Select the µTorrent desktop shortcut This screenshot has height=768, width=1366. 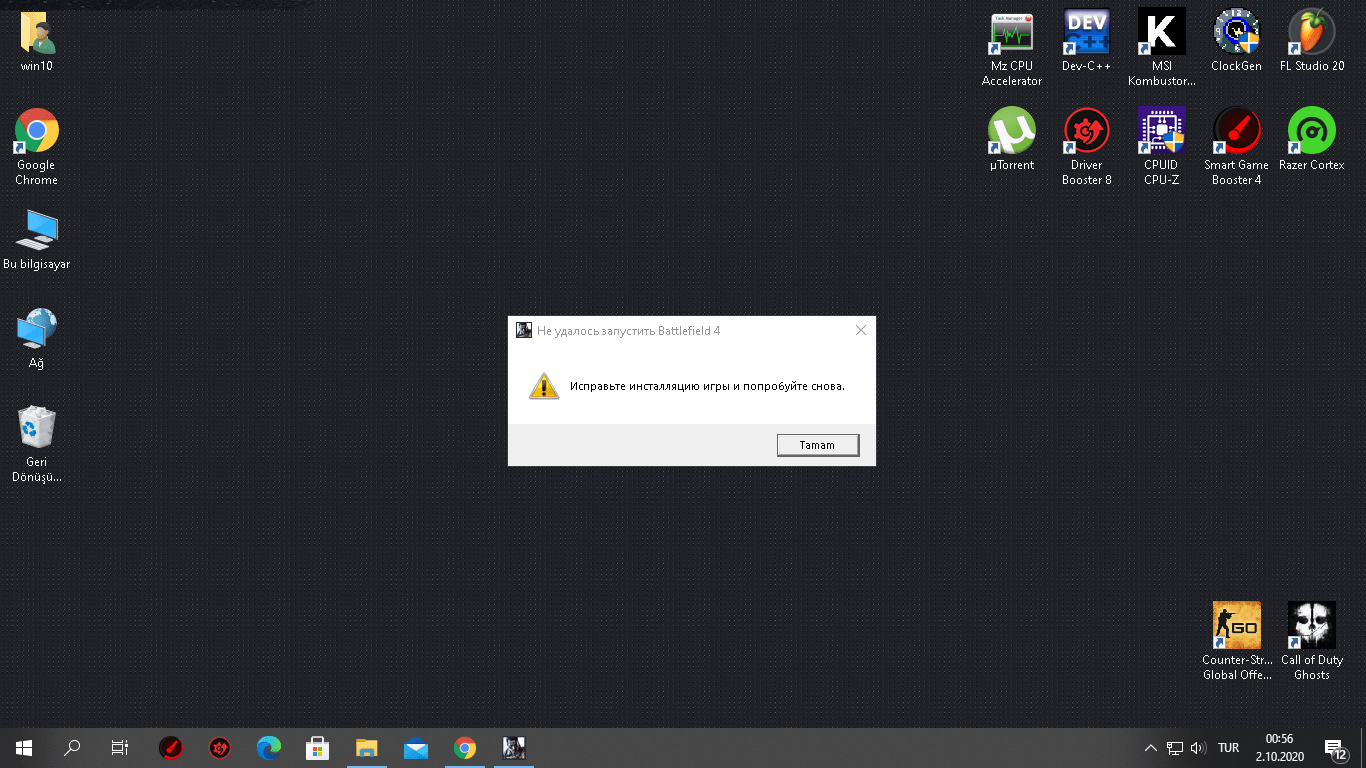[x=1012, y=140]
